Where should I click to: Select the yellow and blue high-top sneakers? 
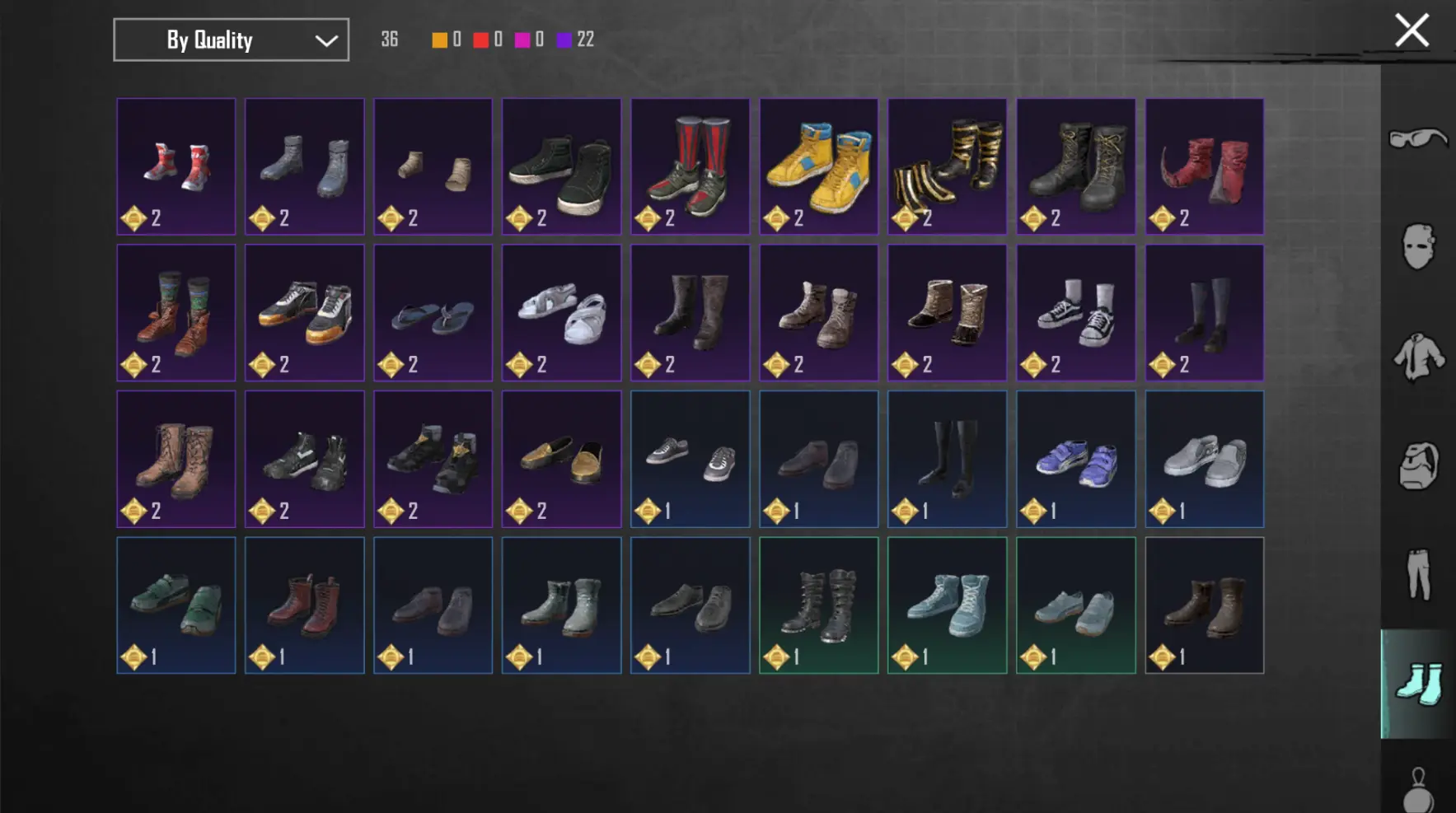pyautogui.click(x=818, y=166)
